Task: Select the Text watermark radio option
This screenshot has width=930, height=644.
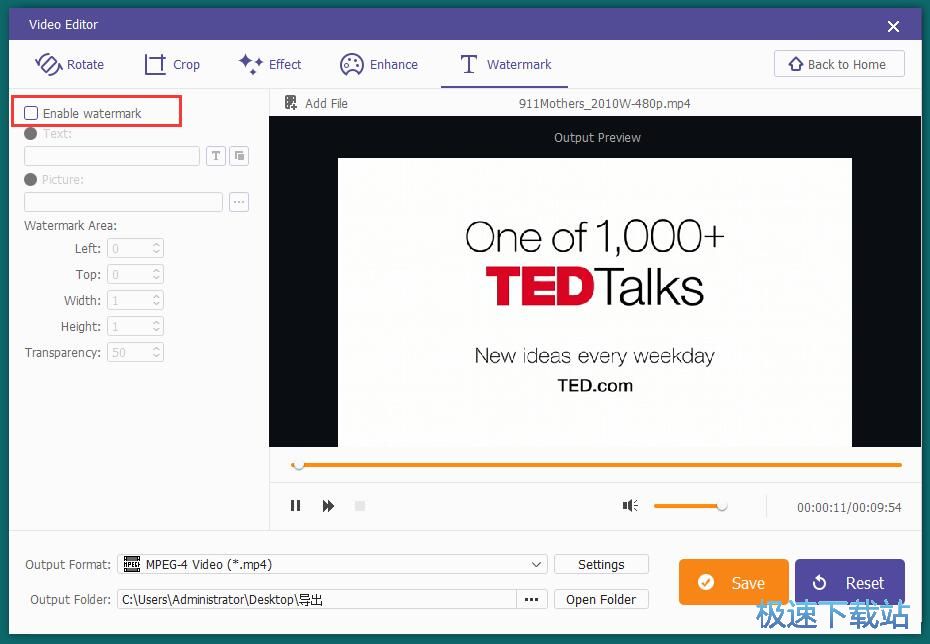Action: coord(30,134)
